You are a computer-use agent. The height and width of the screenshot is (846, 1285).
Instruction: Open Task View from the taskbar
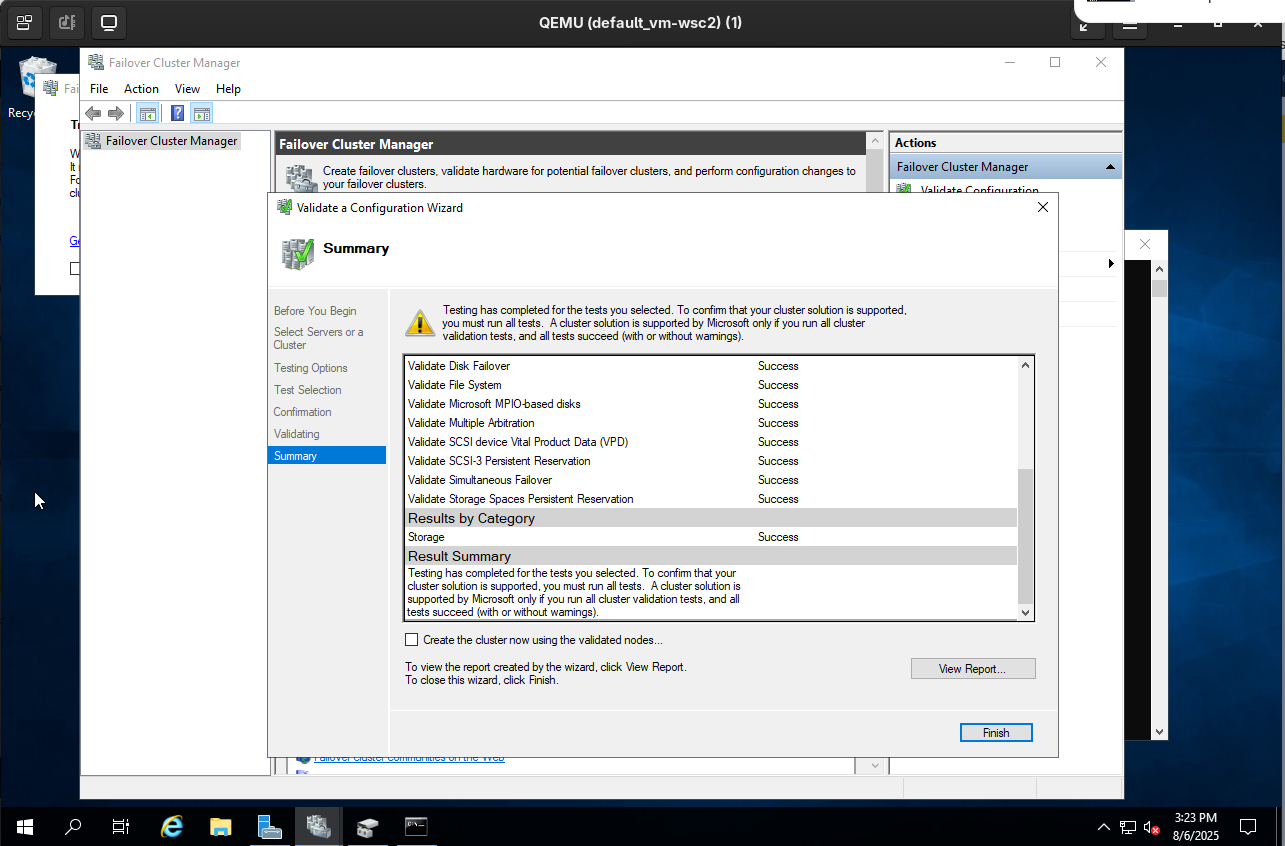pyautogui.click(x=121, y=827)
